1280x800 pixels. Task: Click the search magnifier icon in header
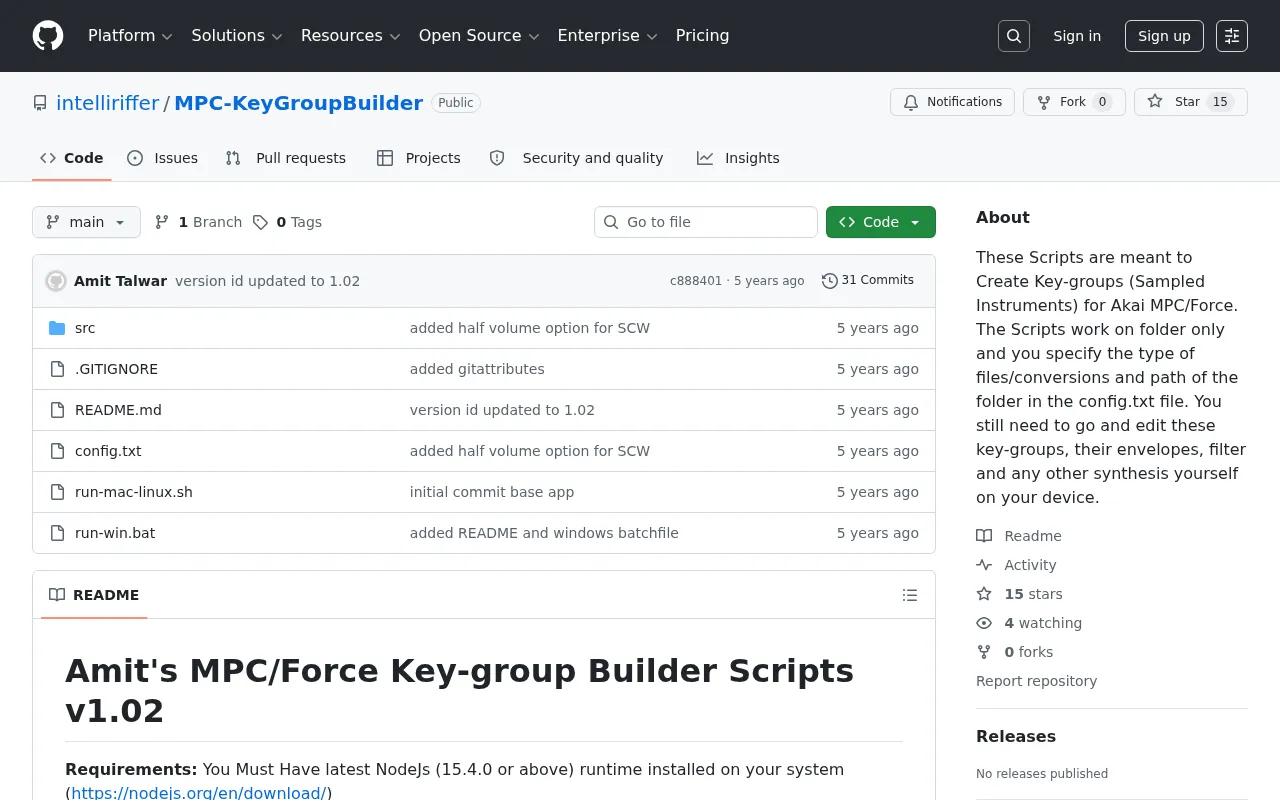click(1014, 36)
